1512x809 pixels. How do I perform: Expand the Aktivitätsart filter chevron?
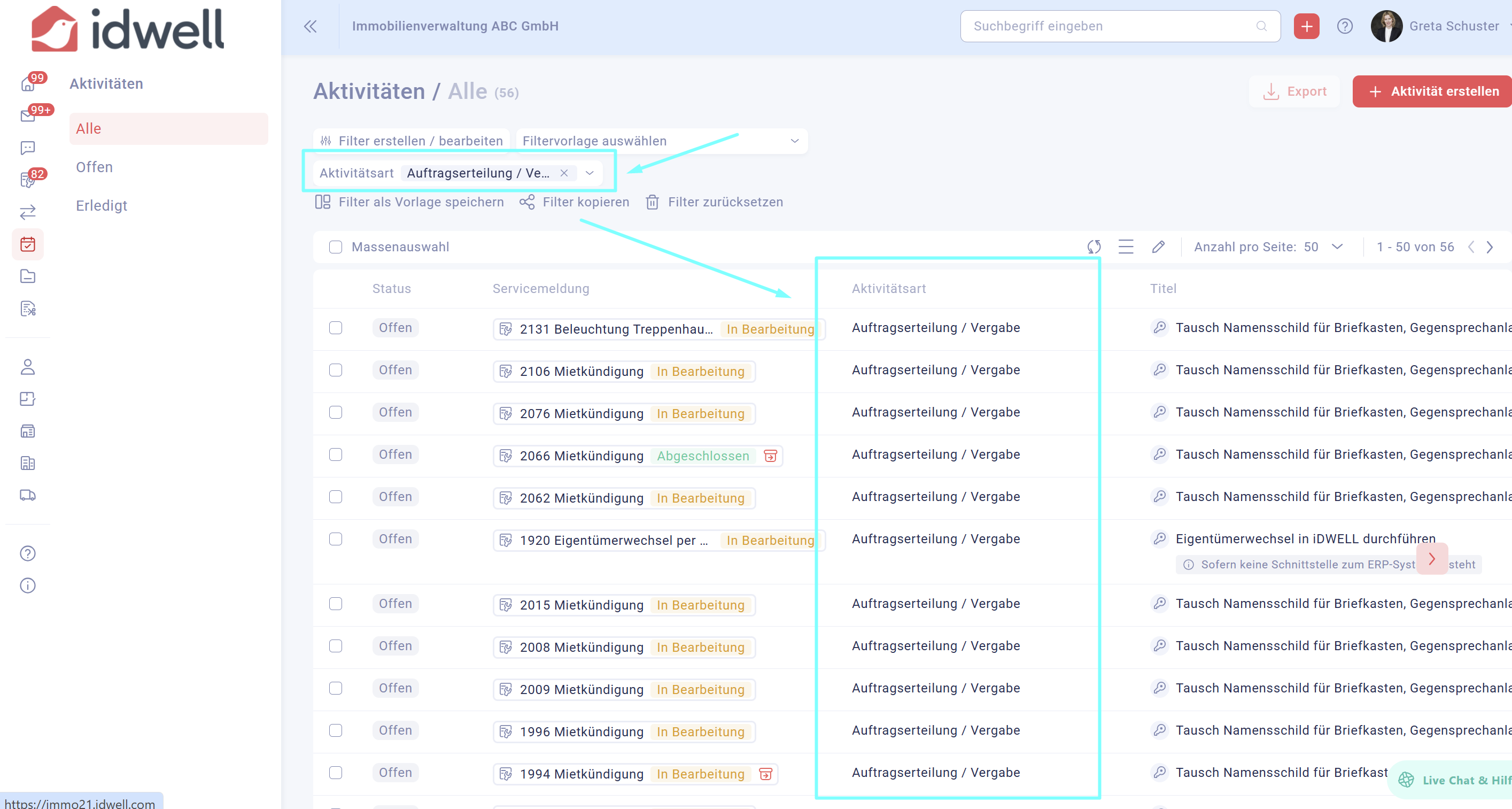click(590, 173)
